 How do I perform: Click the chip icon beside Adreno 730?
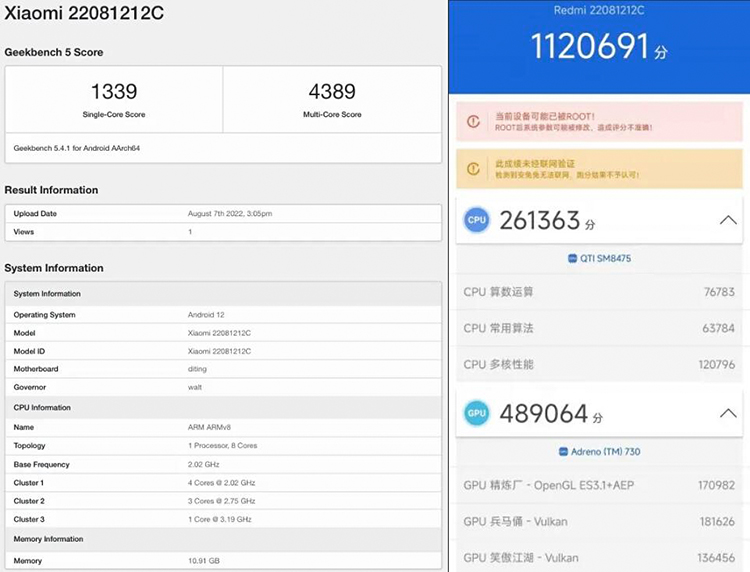563,451
